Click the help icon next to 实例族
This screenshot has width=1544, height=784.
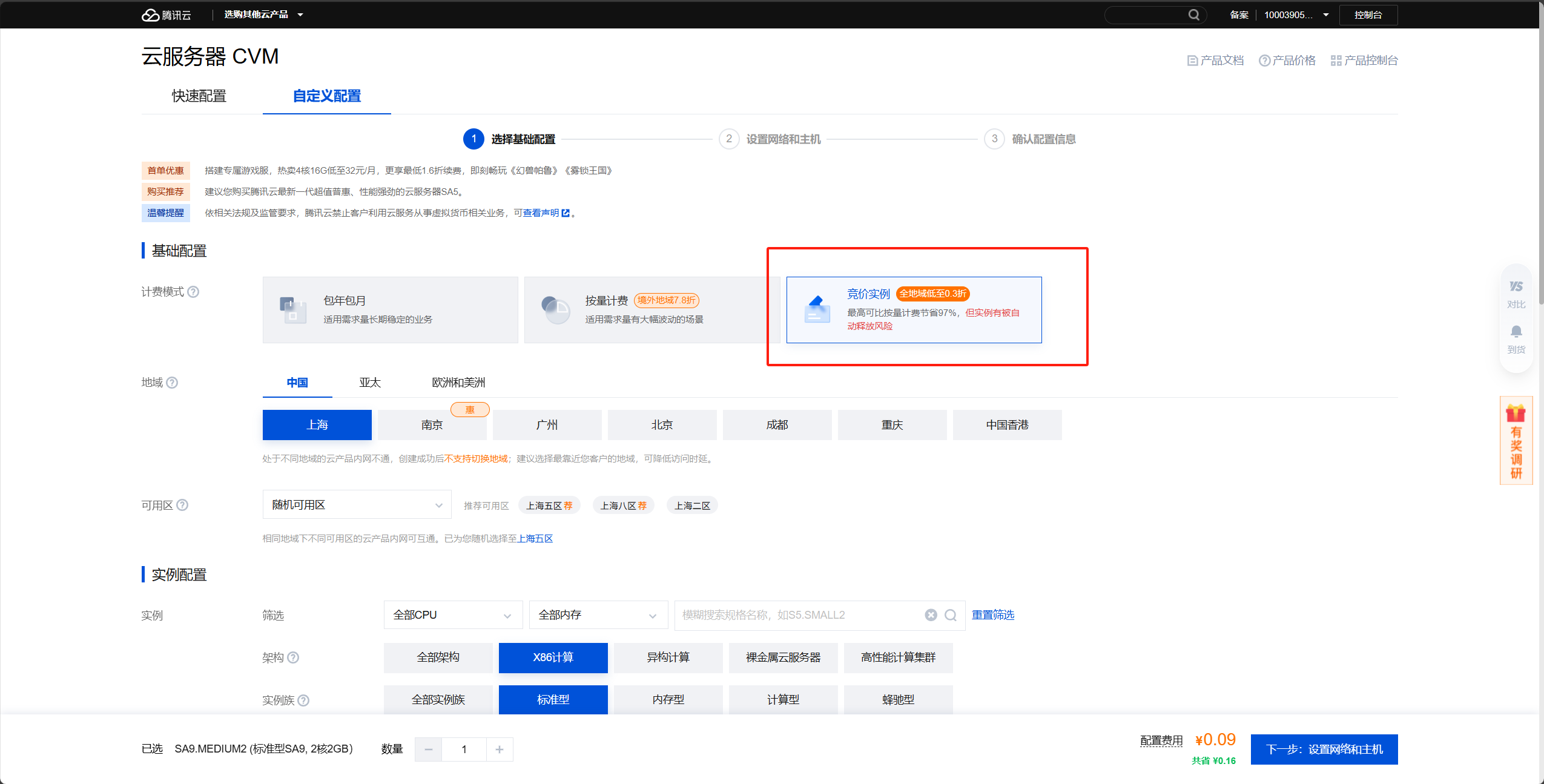303,700
